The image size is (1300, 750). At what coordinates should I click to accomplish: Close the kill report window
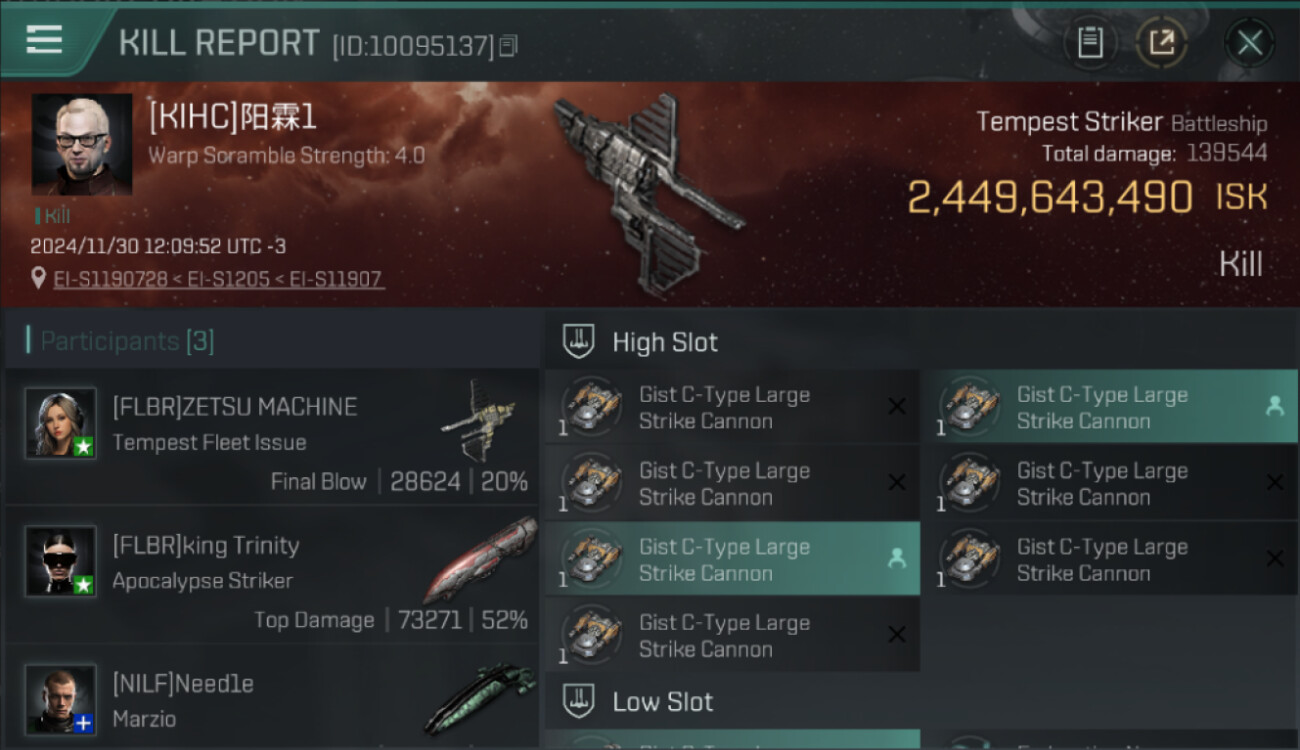click(1249, 43)
